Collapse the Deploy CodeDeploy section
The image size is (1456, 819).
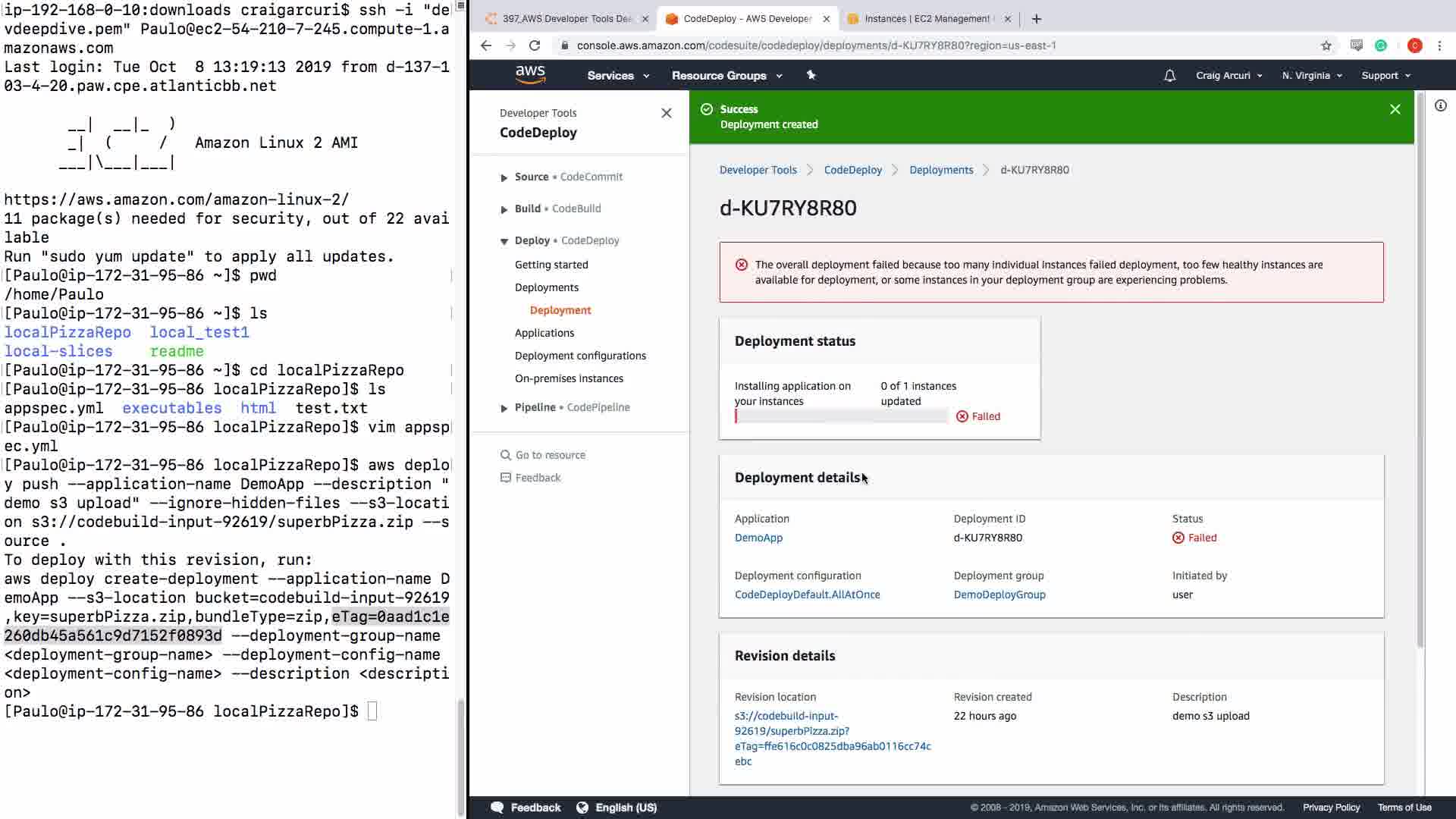[504, 241]
